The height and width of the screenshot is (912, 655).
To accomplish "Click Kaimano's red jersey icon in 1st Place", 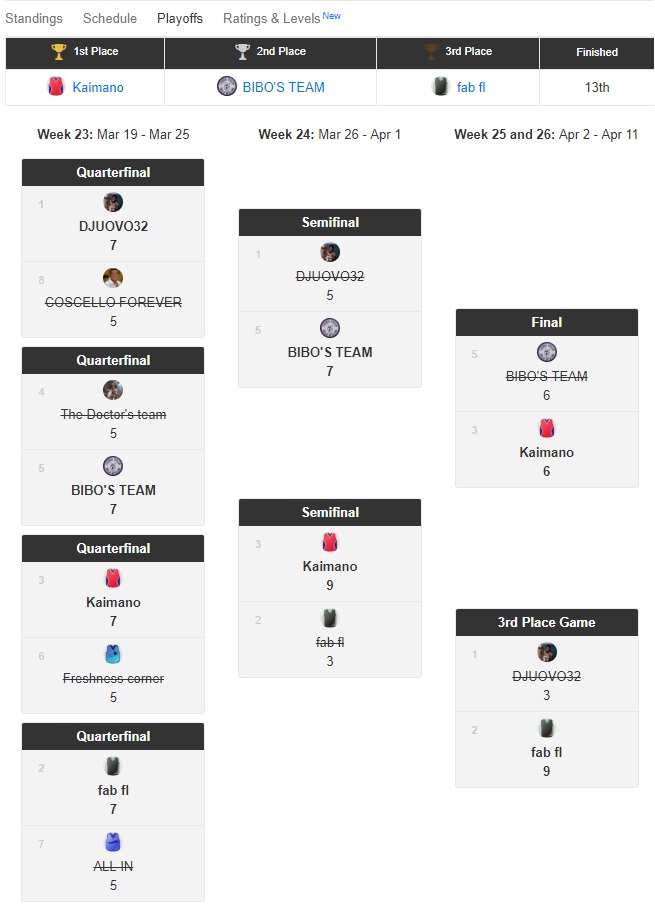I will 56,87.
